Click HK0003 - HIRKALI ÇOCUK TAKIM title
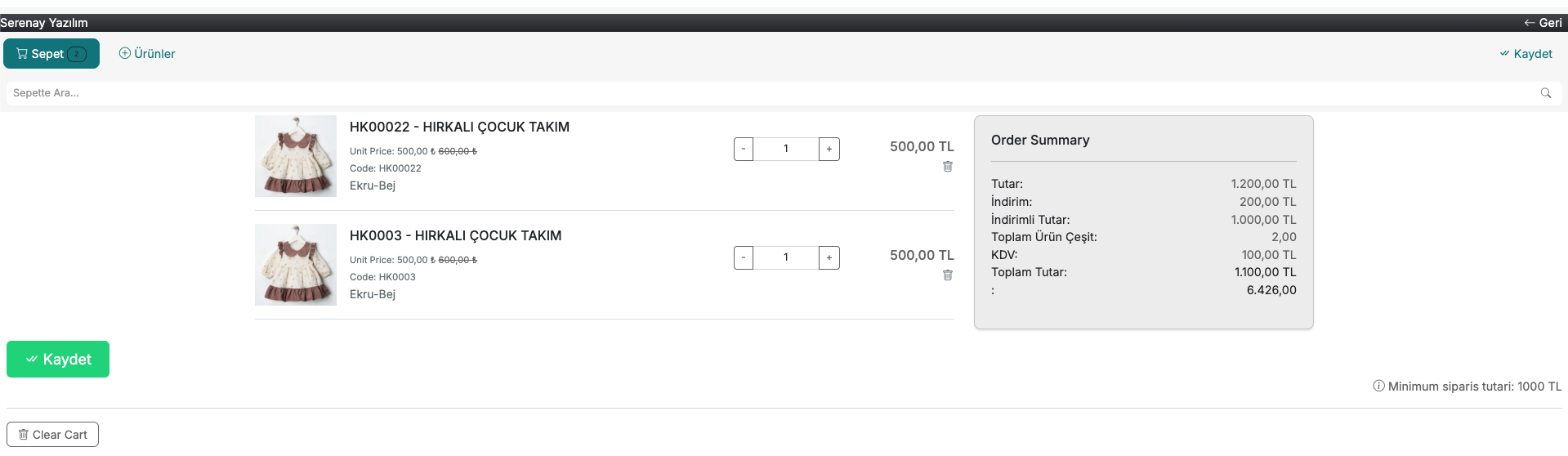 coord(455,235)
